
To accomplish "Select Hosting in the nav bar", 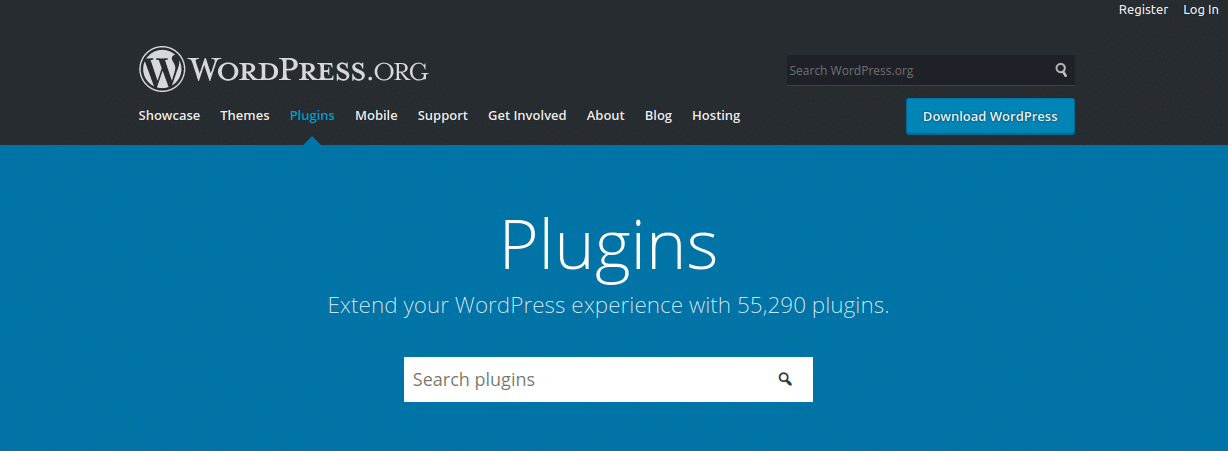I will 716,116.
